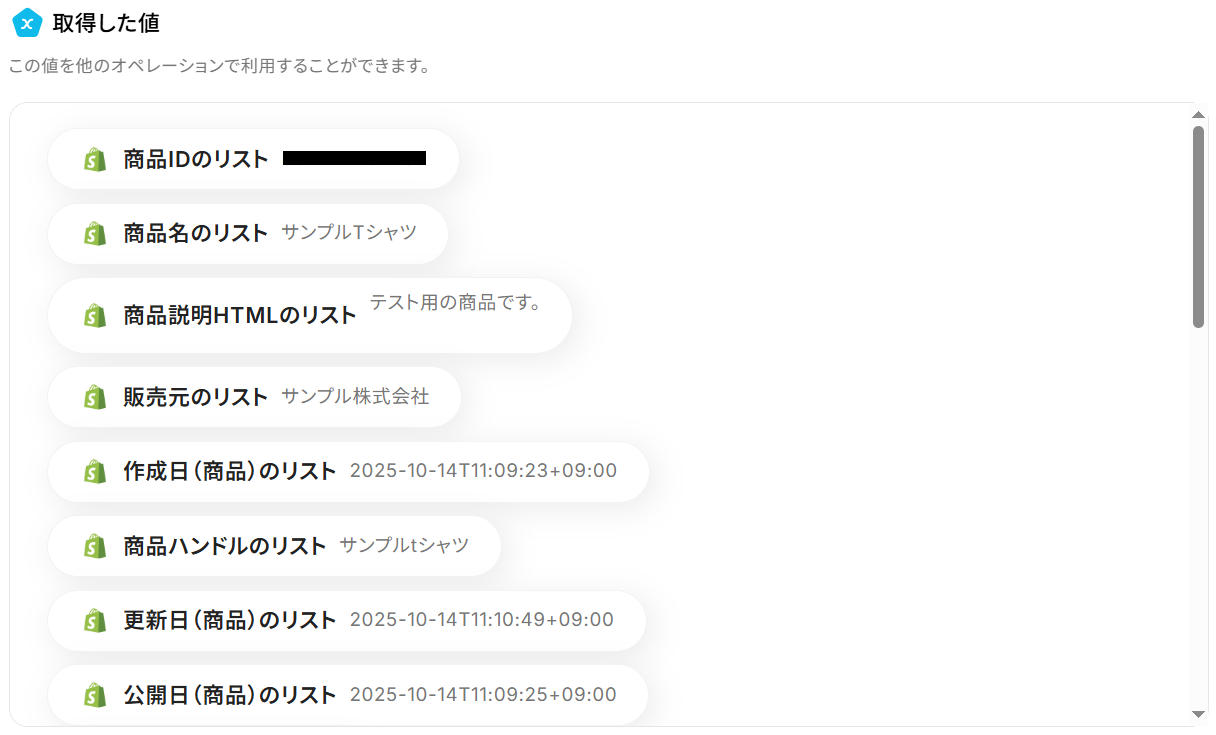Click Shopify icon beside 商品IDのリスト
The height and width of the screenshot is (735, 1216).
point(95,159)
